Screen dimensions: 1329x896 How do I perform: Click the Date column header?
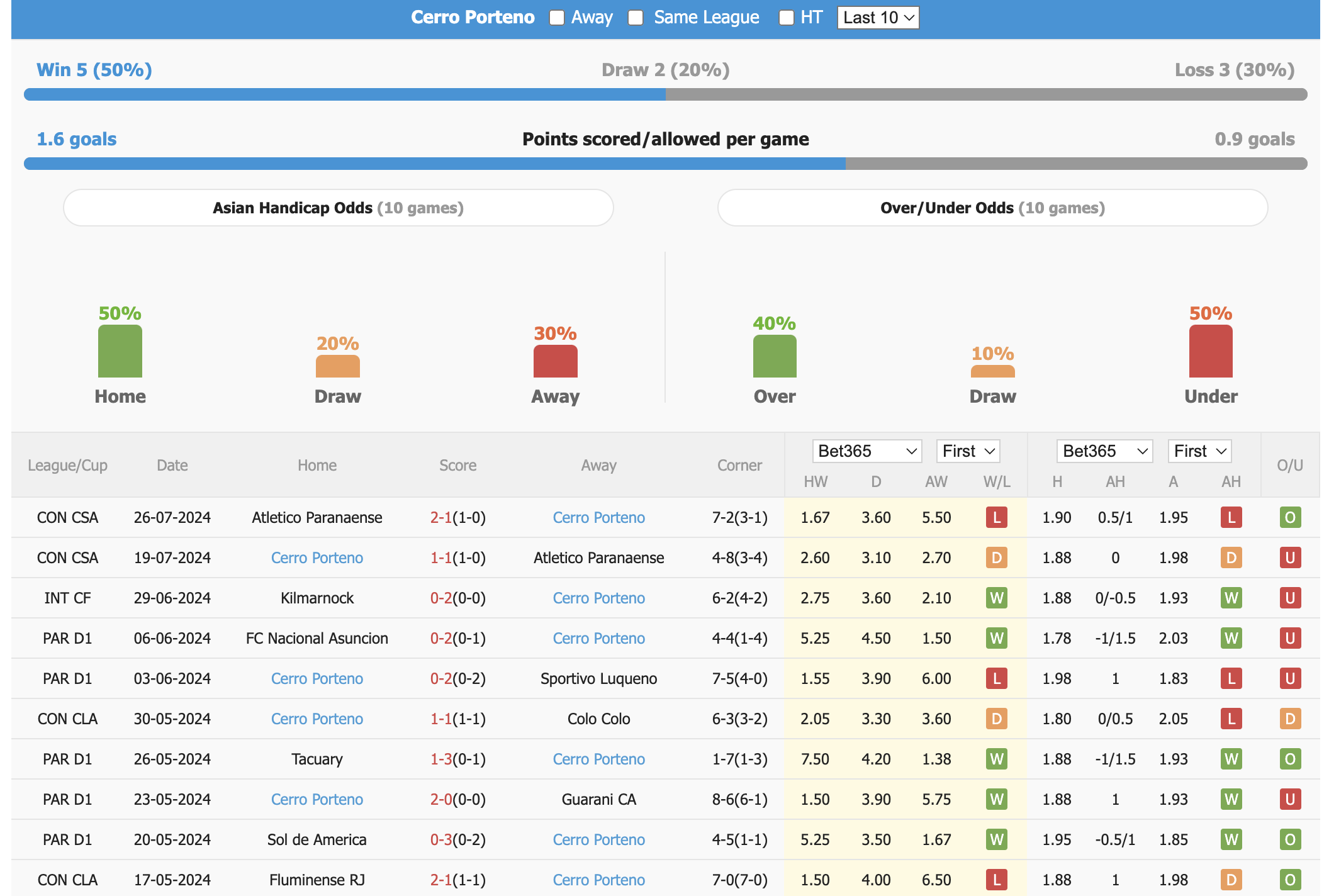[x=172, y=466]
